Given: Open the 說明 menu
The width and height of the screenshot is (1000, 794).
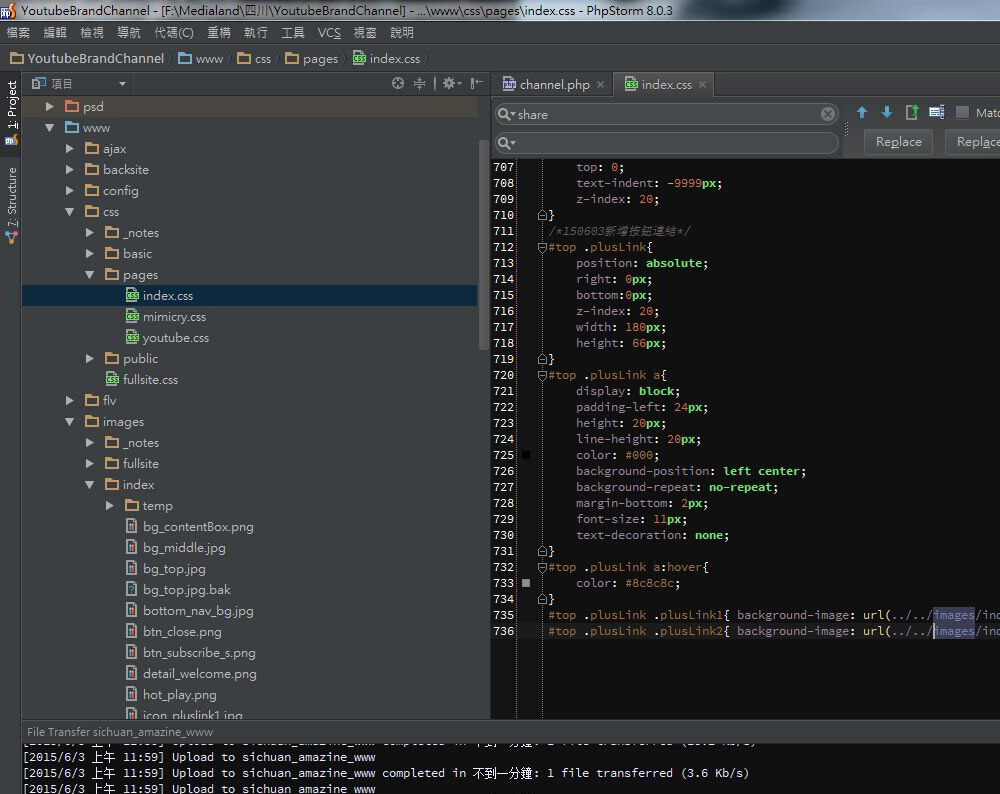Looking at the screenshot, I should point(402,33).
